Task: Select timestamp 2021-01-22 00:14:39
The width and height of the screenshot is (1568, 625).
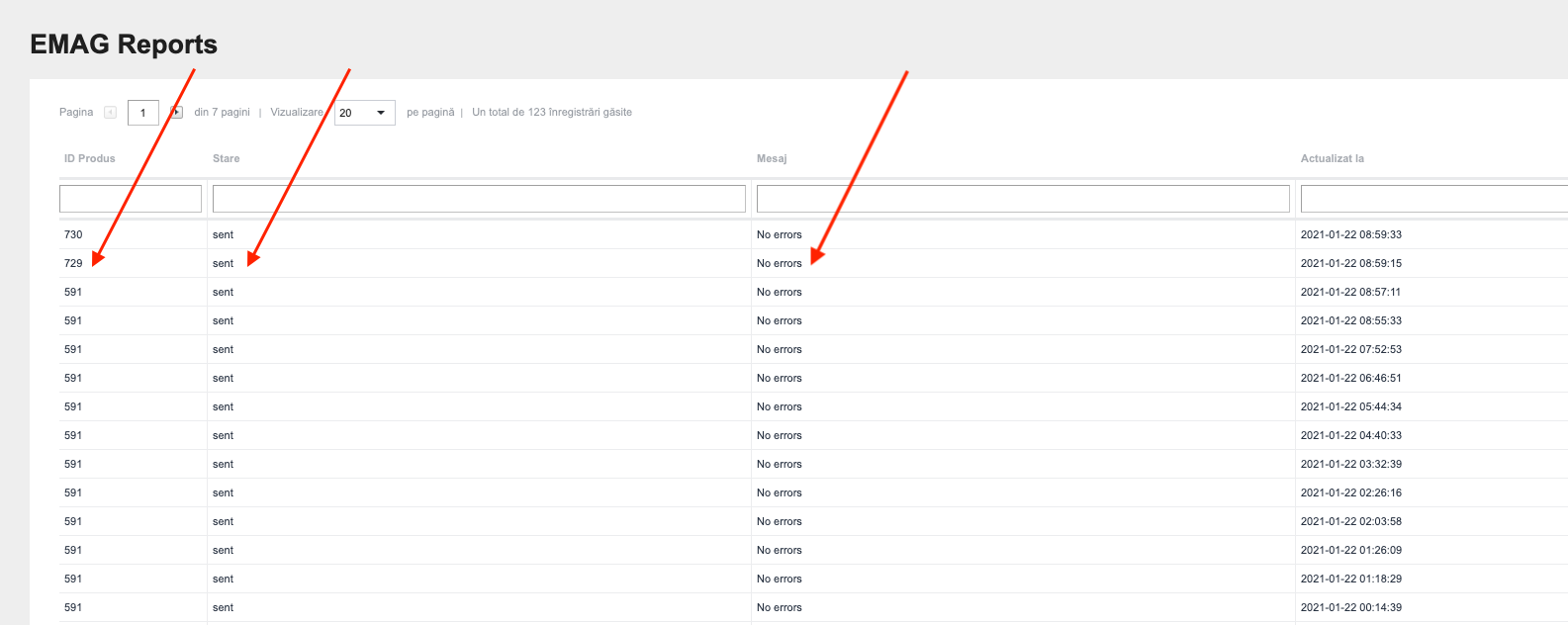Action: coord(1351,607)
